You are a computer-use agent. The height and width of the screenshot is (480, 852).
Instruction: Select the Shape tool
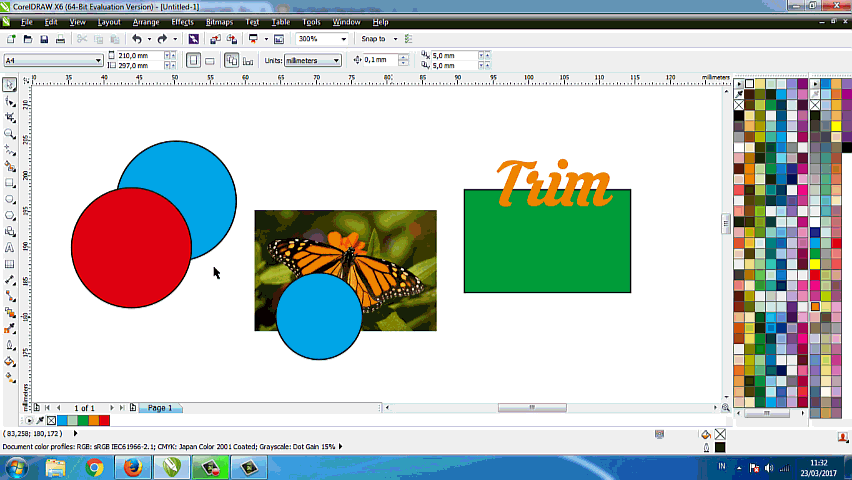tap(10, 101)
